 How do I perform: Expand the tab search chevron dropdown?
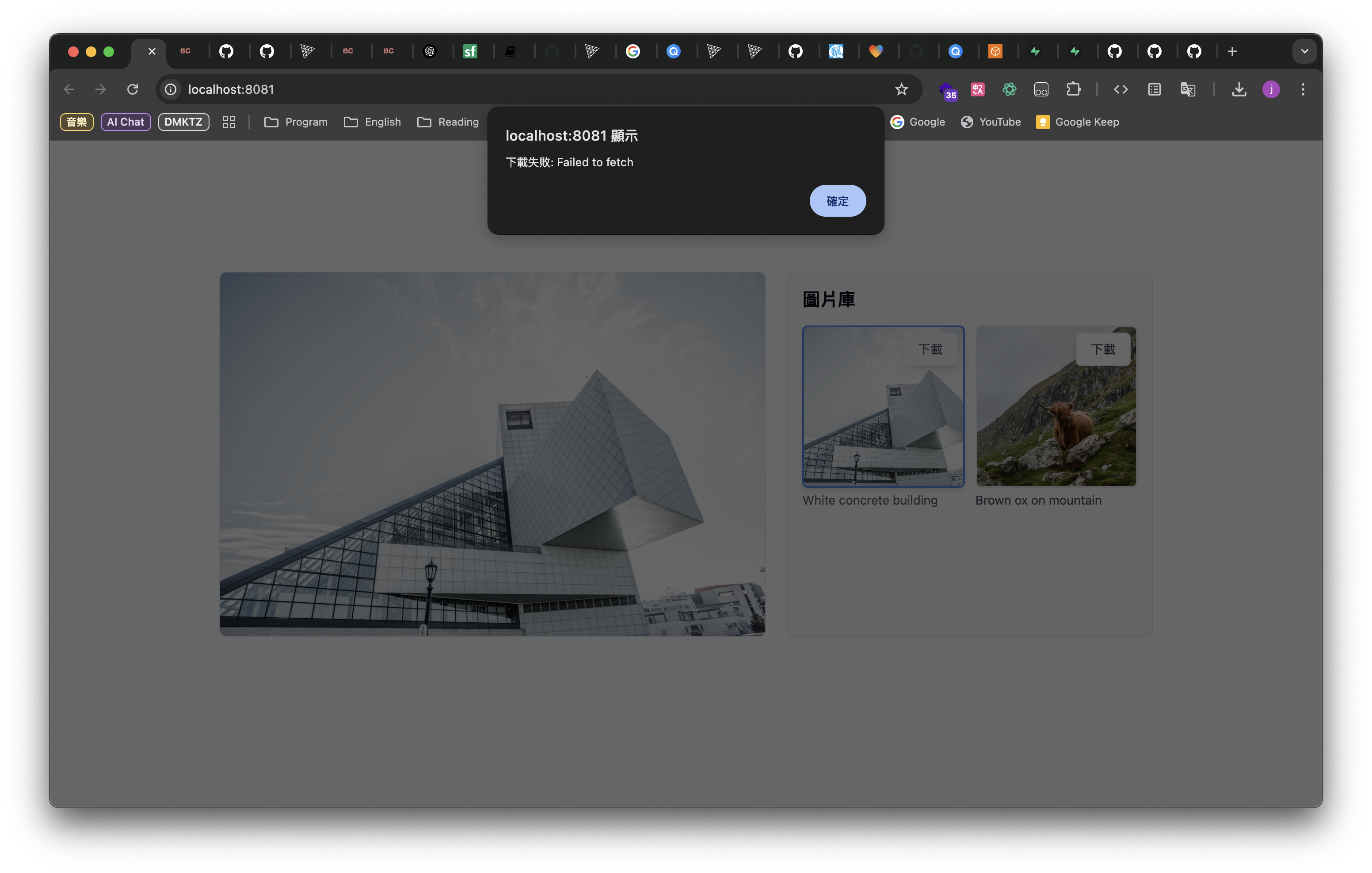(x=1304, y=51)
